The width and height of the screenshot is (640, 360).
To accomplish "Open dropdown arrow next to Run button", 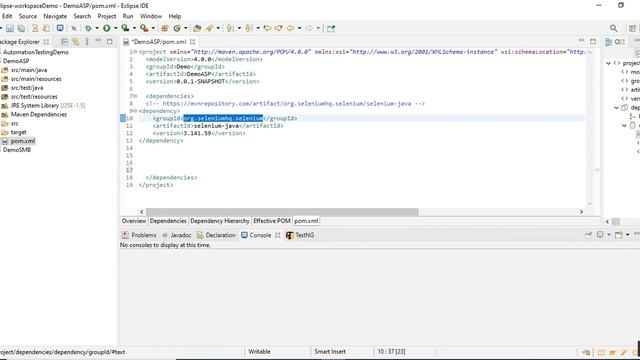I will click(x=116, y=28).
